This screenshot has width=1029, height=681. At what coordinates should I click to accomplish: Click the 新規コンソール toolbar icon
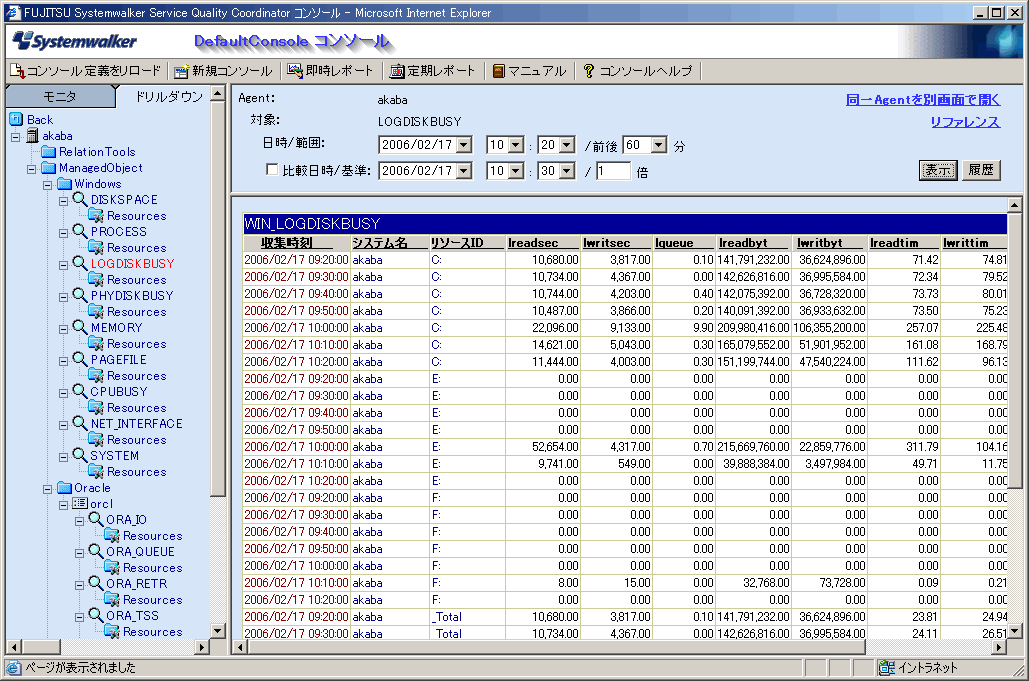[182, 71]
